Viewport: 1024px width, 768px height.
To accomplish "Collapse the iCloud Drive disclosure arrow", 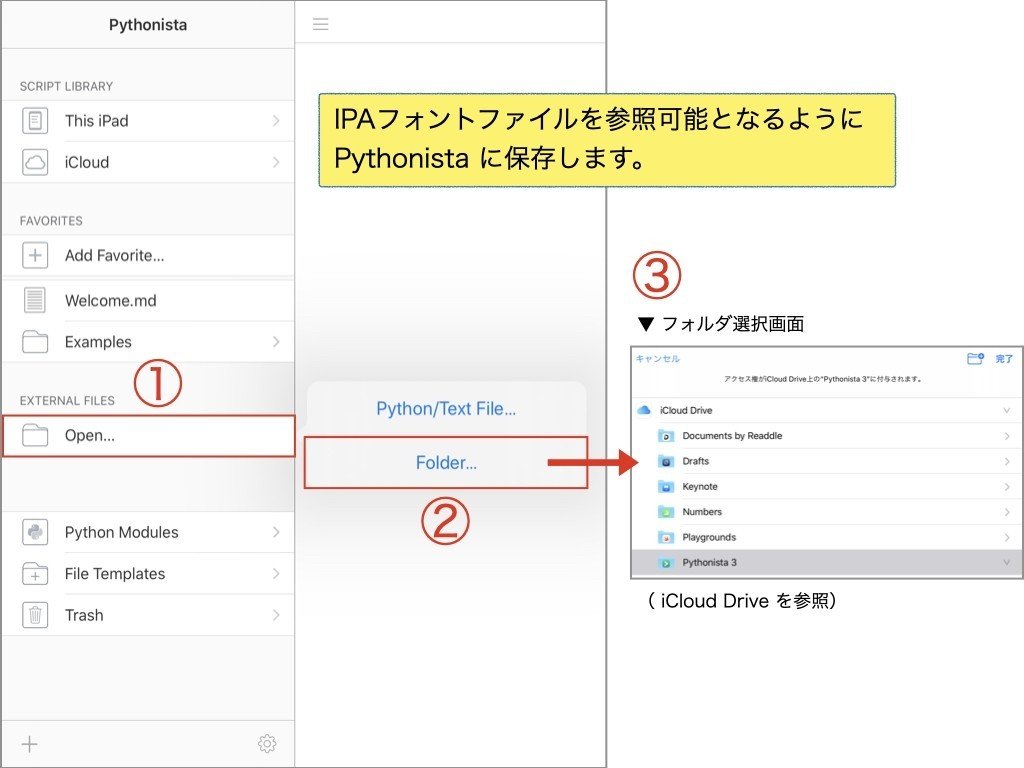I will tap(1006, 410).
